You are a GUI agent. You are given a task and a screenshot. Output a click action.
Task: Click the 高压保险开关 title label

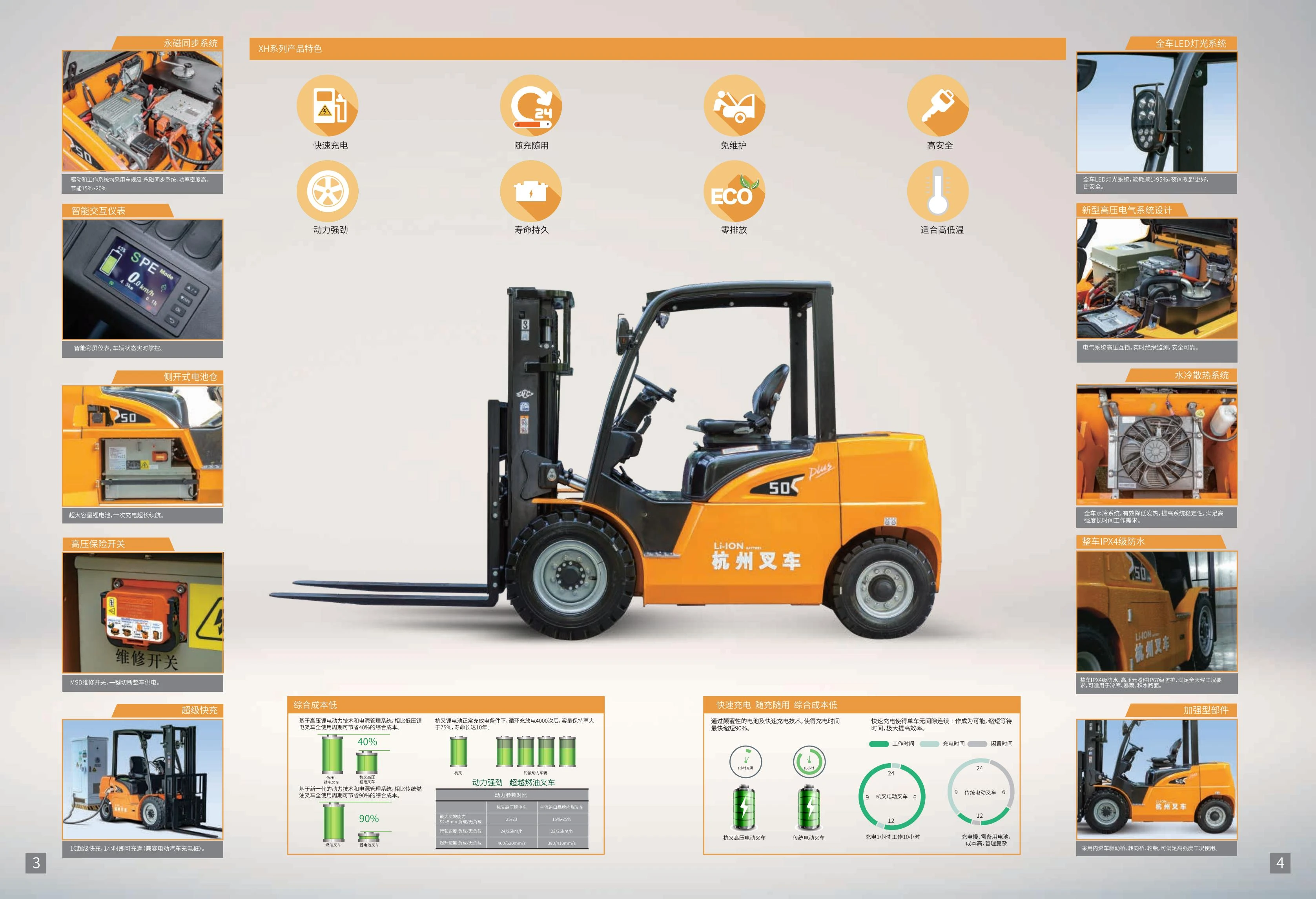pos(98,544)
